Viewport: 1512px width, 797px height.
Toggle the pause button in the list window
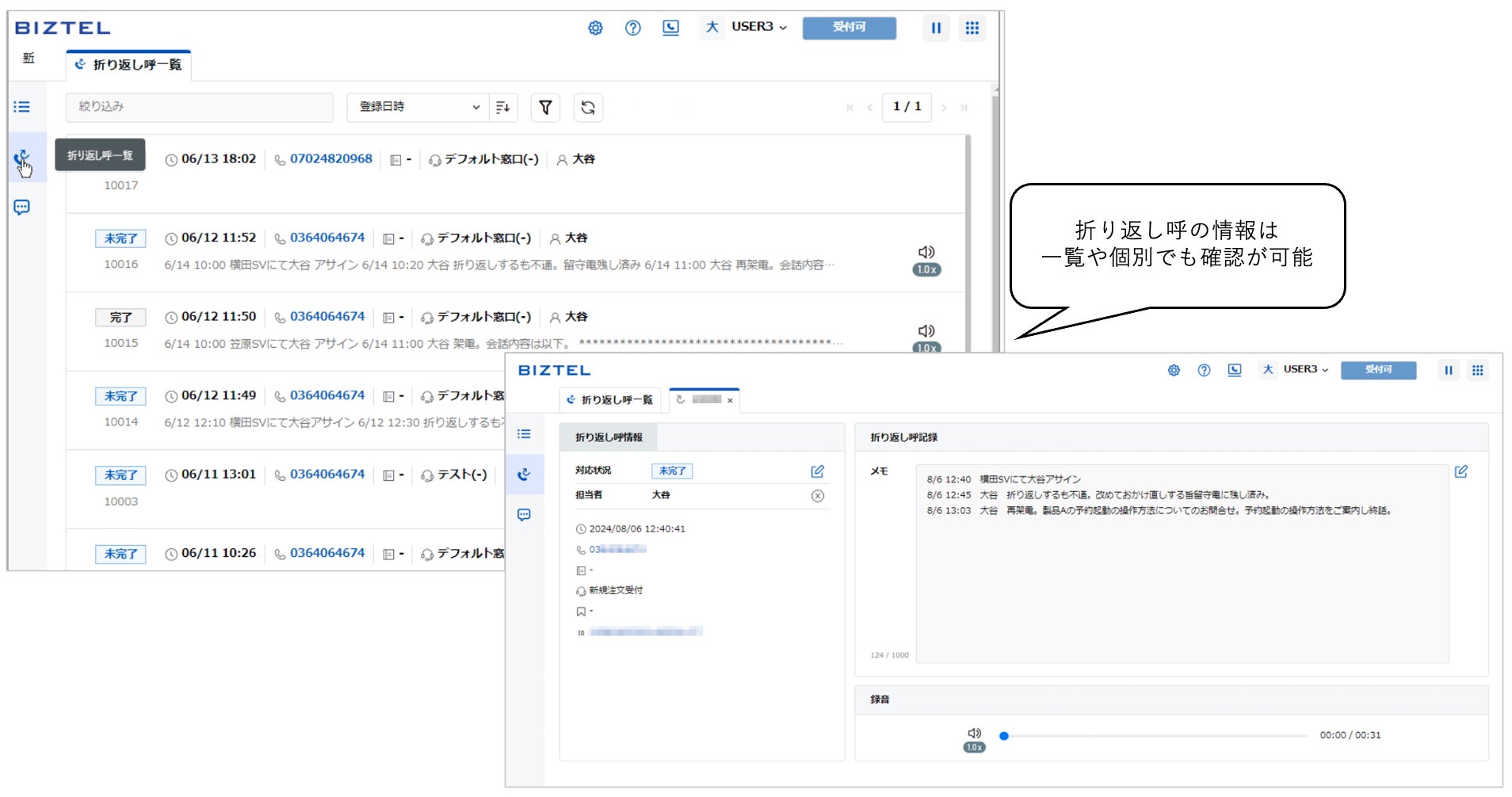(936, 29)
